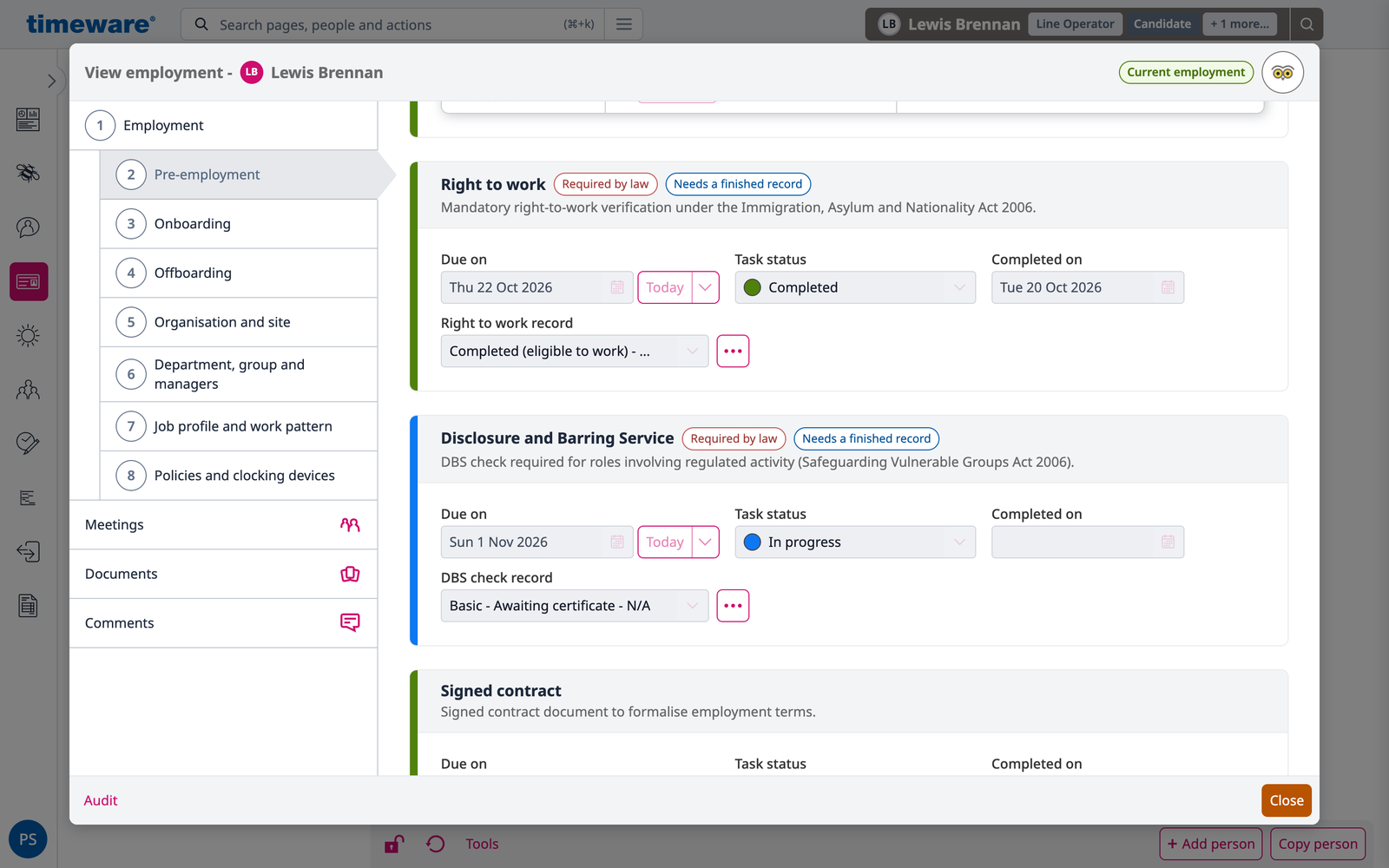
Task: Click calendar icon in Right to work Due on
Action: coord(617,287)
